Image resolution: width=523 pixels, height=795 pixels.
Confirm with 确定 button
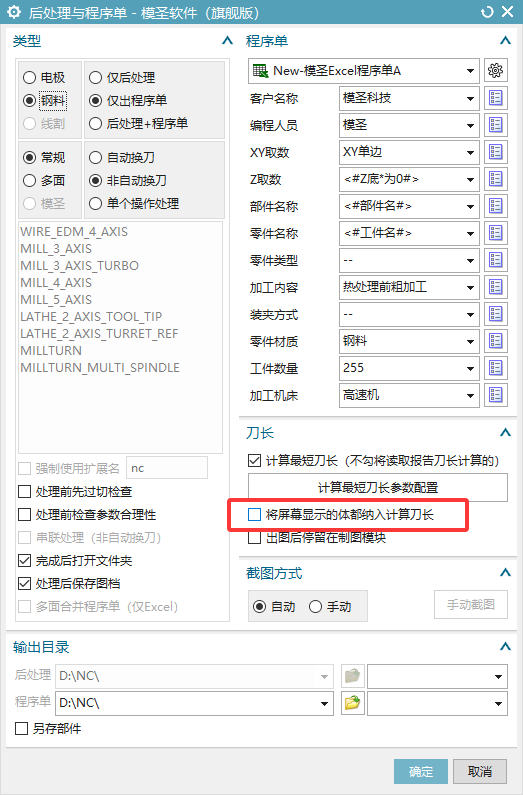[x=421, y=772]
